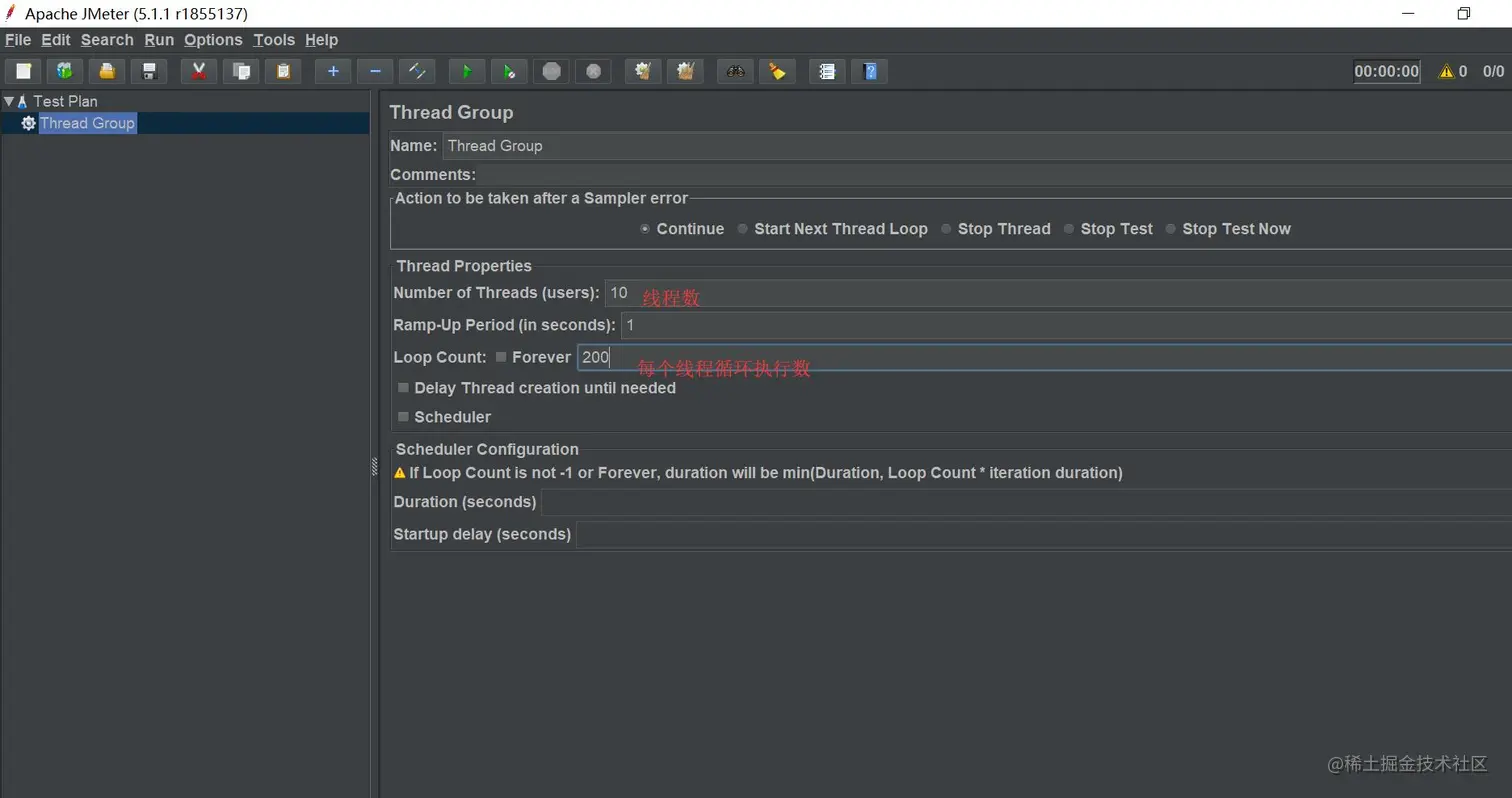Click the Expand All plus icon

[x=333, y=71]
